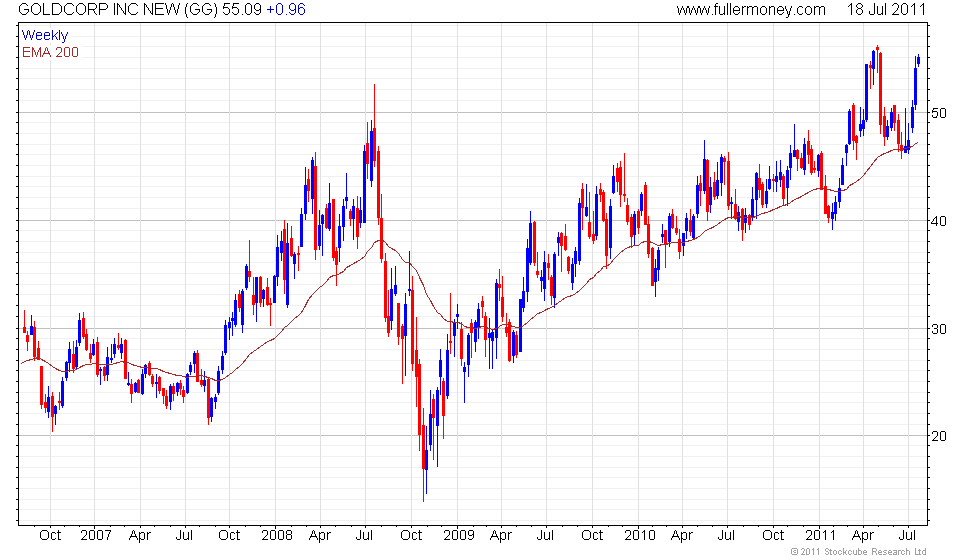Click the 2007 year label on time axis
Viewport: 980px width, 560px height.
96,536
